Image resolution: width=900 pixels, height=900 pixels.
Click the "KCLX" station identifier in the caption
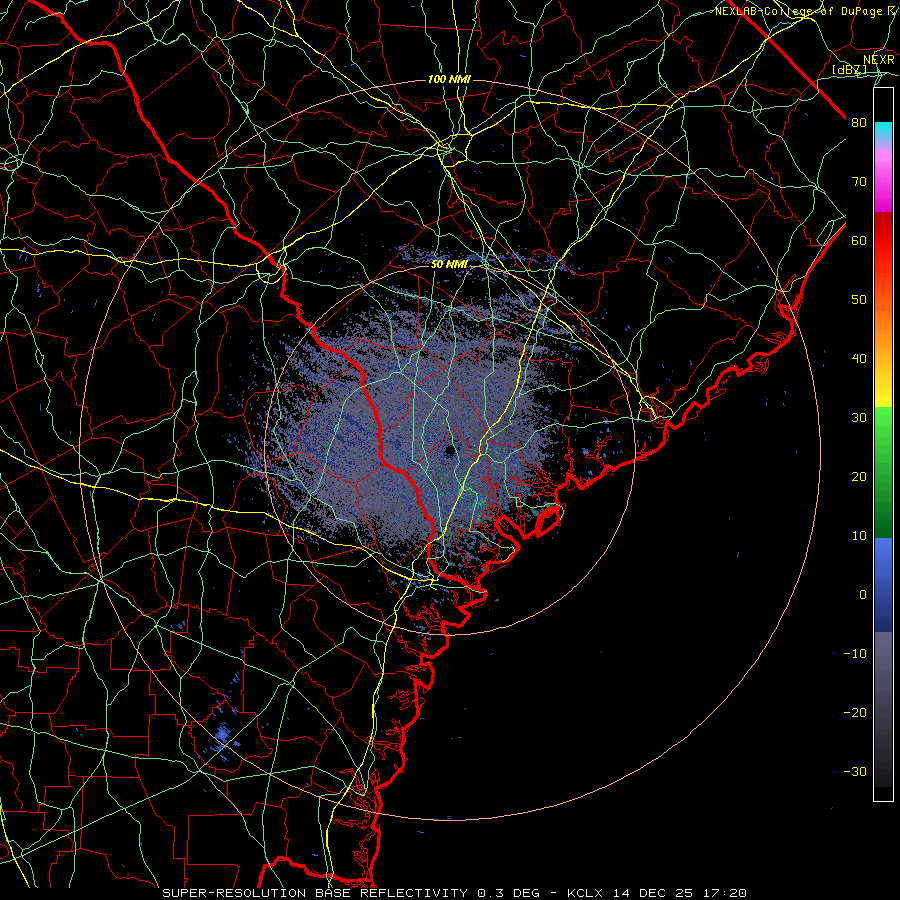pos(584,893)
